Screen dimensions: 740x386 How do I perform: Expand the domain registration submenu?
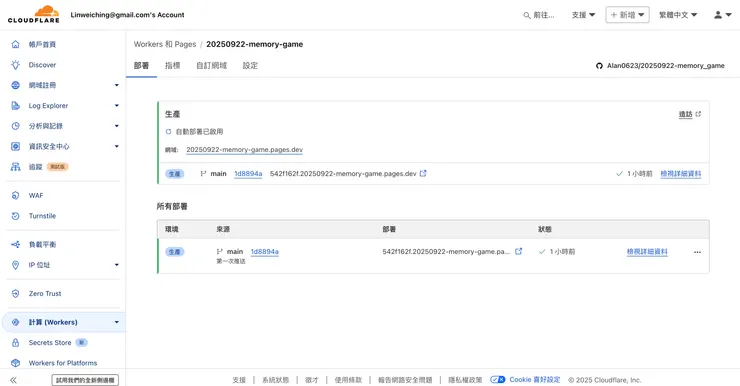point(117,85)
